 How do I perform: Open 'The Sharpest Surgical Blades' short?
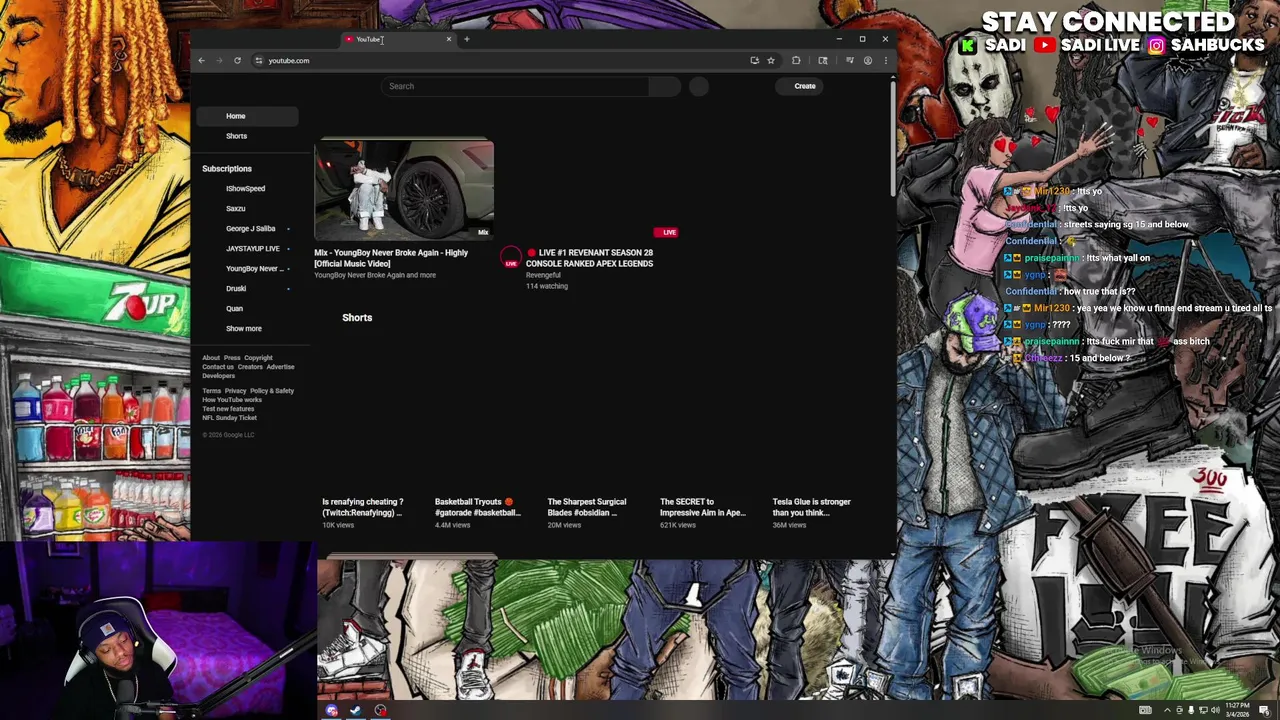point(587,507)
